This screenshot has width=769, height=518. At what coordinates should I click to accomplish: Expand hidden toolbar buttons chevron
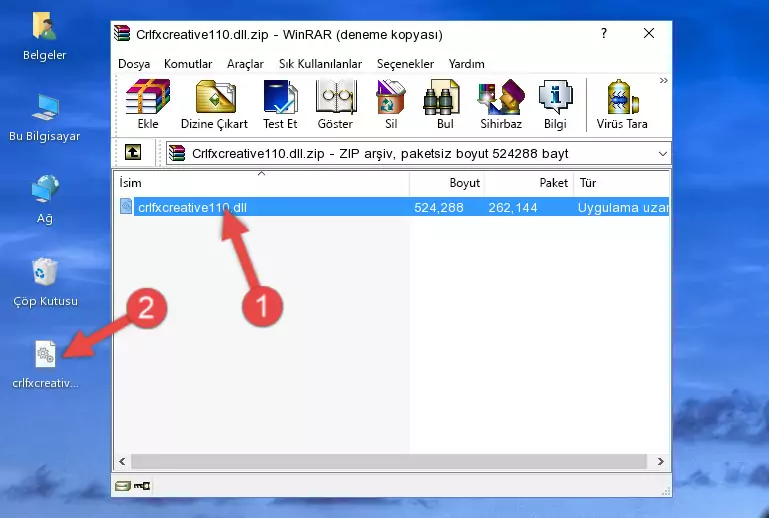pos(663,80)
